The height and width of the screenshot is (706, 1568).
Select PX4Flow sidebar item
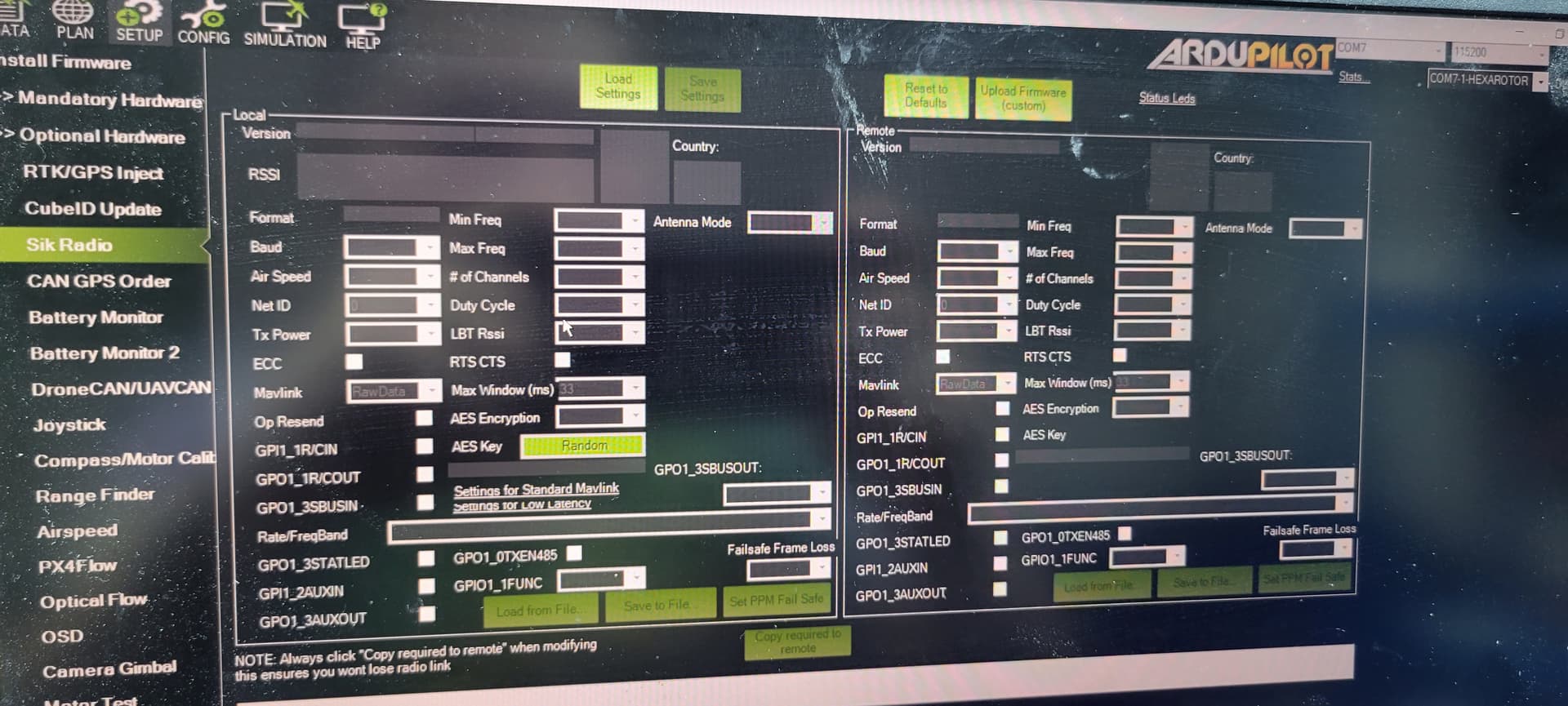(78, 566)
